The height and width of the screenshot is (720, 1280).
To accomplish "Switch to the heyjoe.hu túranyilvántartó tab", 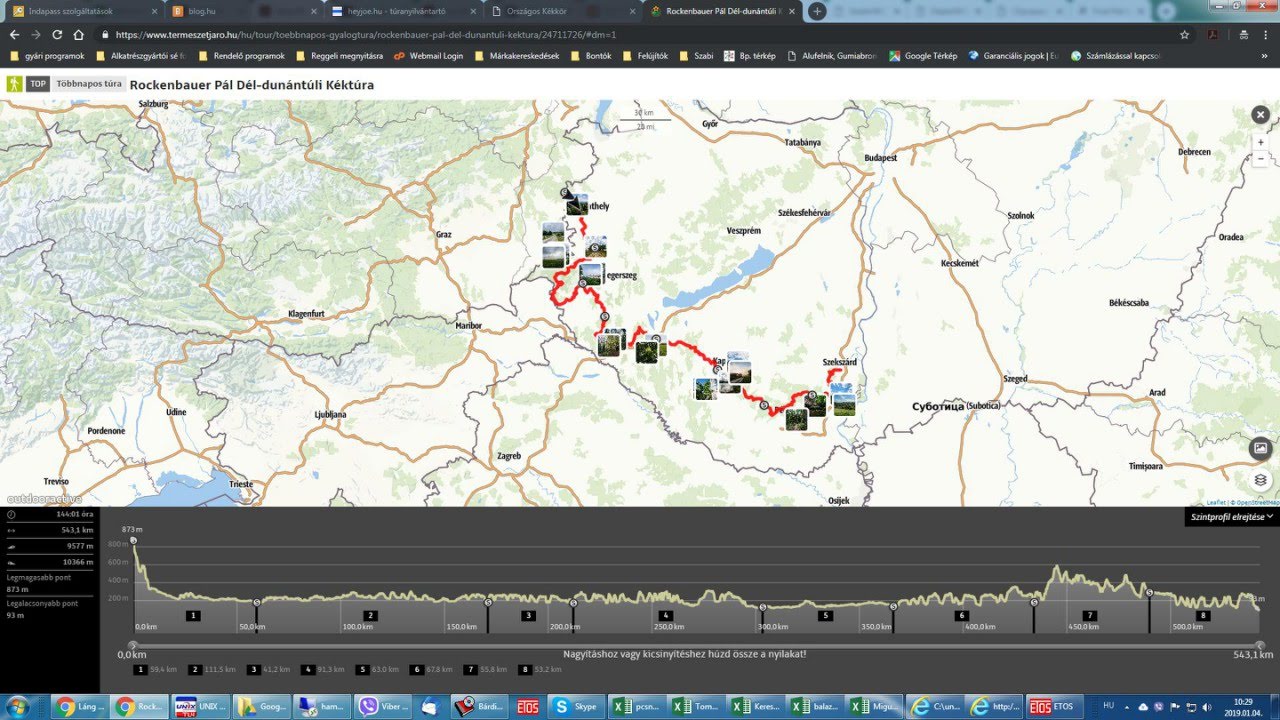I will coord(405,11).
